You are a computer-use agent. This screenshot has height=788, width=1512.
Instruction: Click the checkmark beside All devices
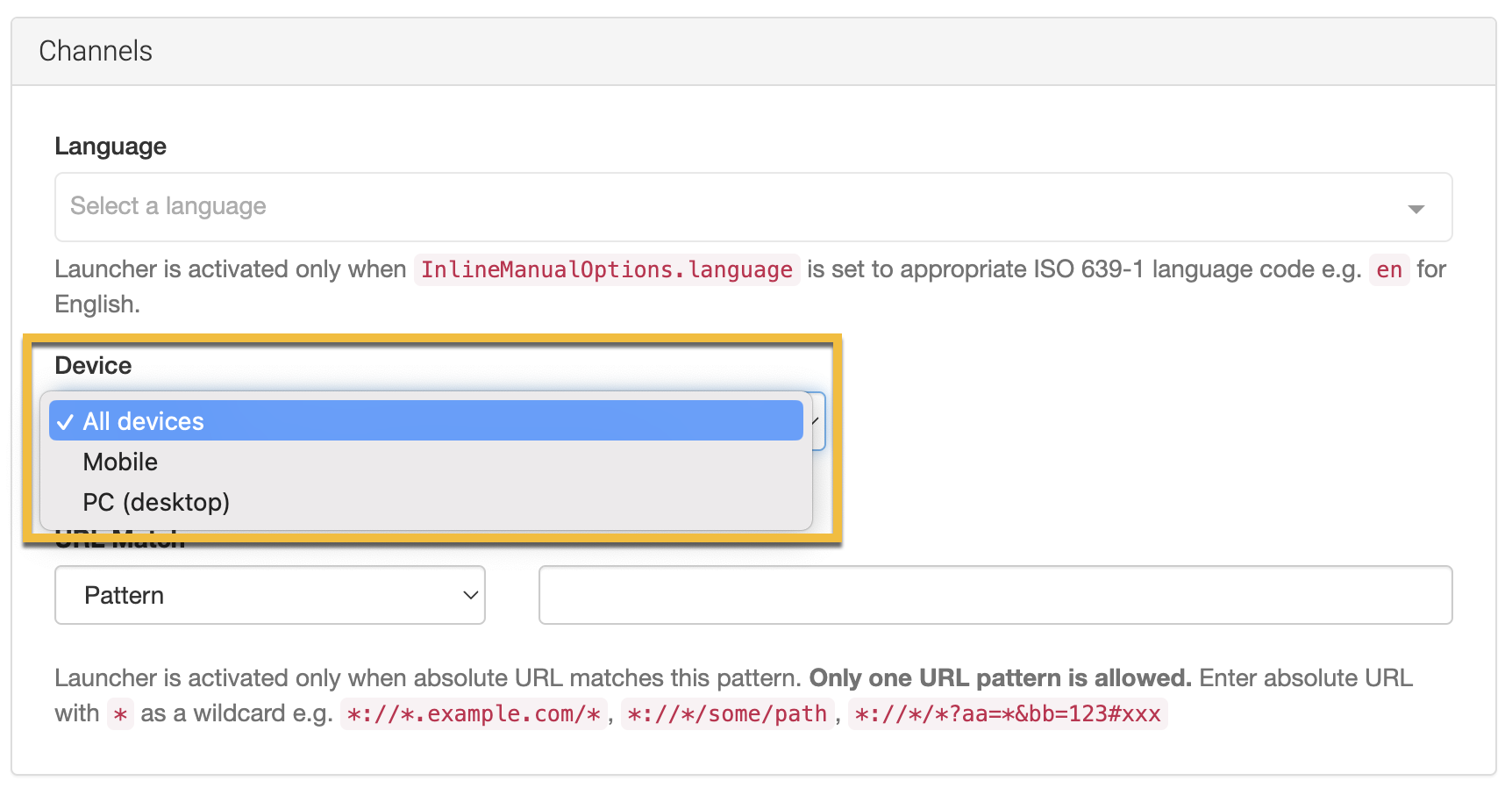(66, 422)
